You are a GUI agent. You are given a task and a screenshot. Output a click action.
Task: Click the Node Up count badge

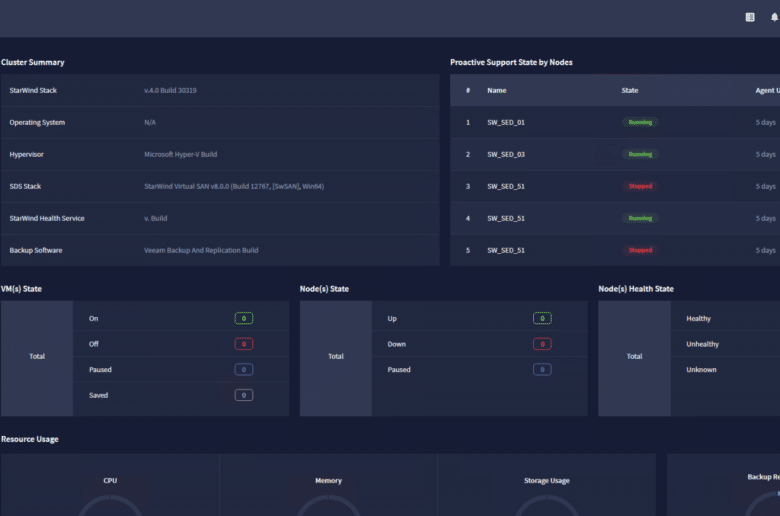pos(542,318)
